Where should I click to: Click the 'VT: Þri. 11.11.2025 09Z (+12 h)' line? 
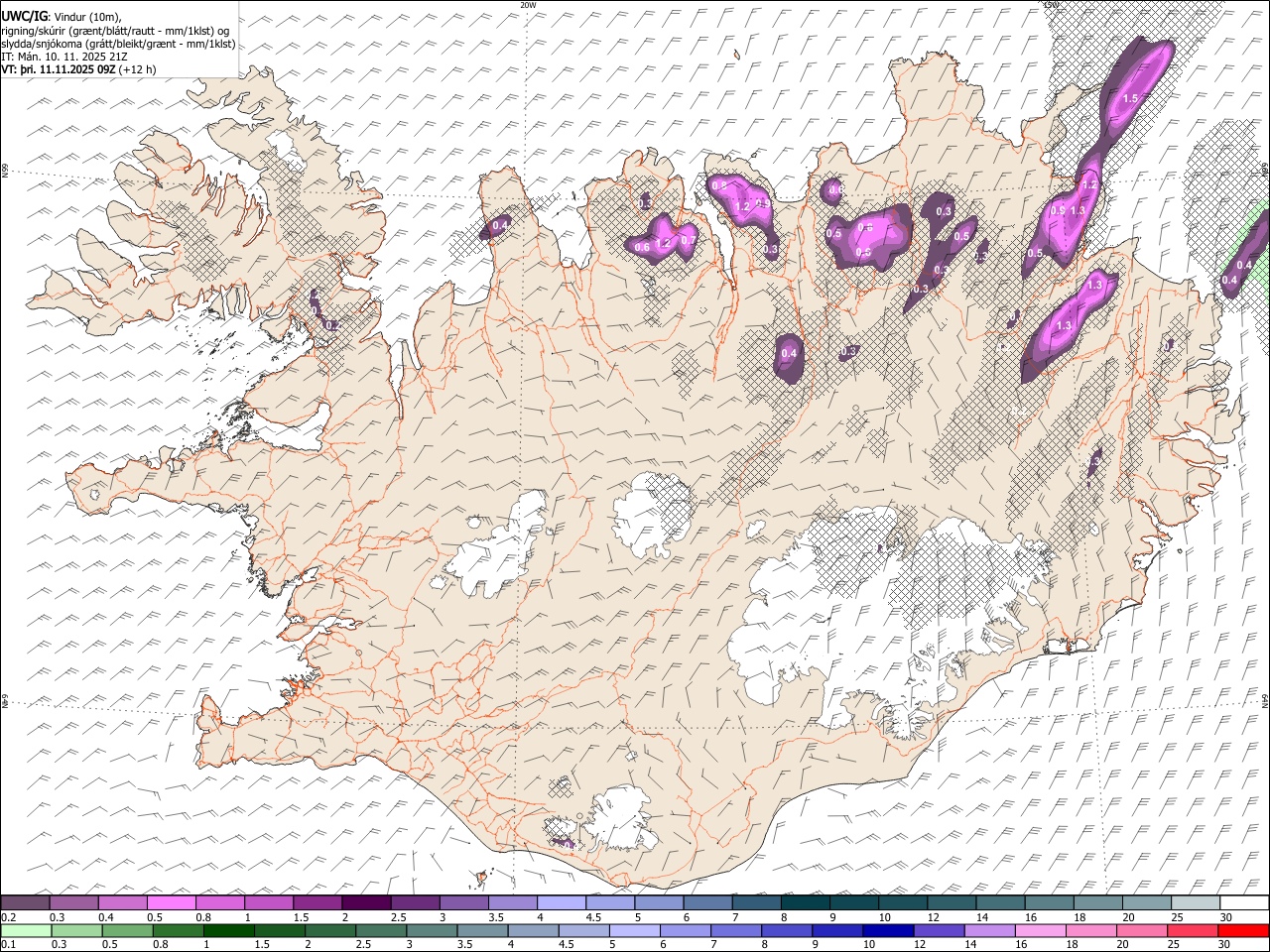point(78,69)
